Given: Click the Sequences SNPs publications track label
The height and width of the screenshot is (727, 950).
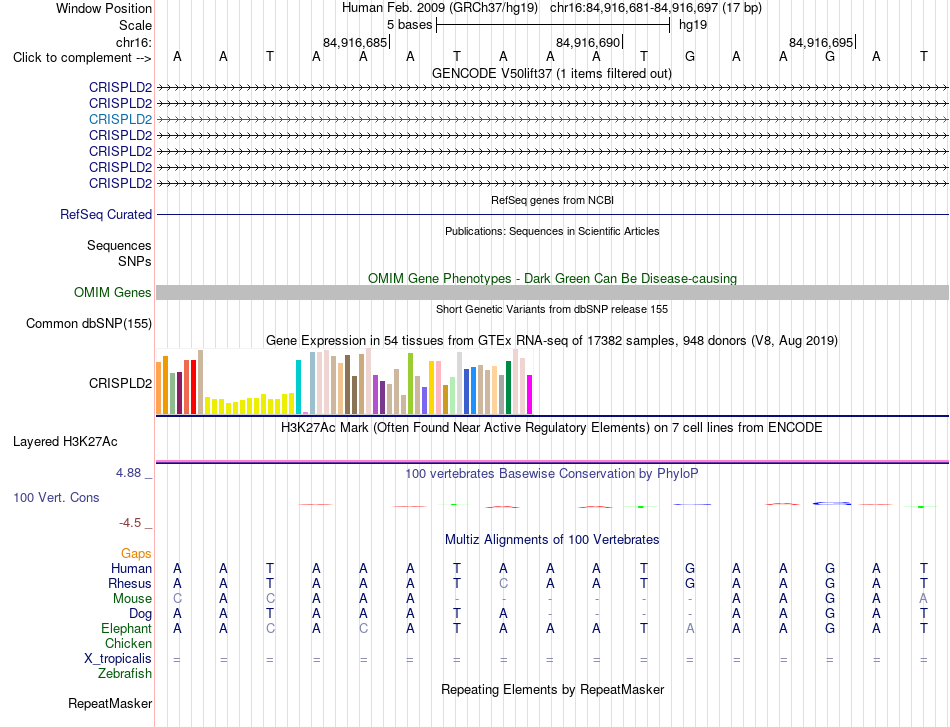Looking at the screenshot, I should pyautogui.click(x=119, y=253).
